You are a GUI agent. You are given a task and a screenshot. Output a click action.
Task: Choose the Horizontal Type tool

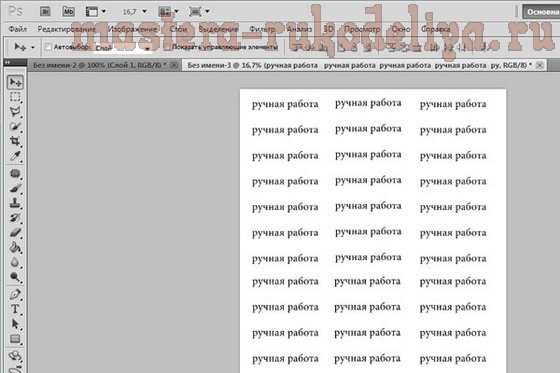point(15,309)
